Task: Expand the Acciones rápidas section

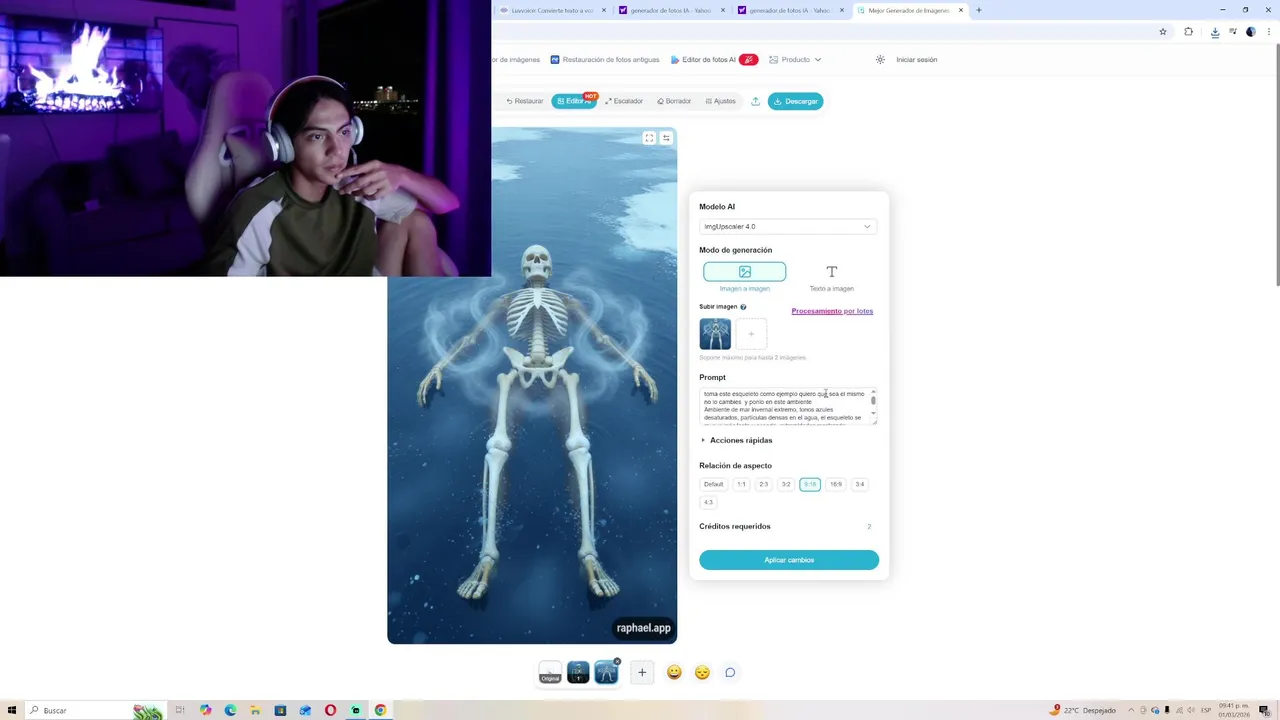Action: [x=737, y=440]
